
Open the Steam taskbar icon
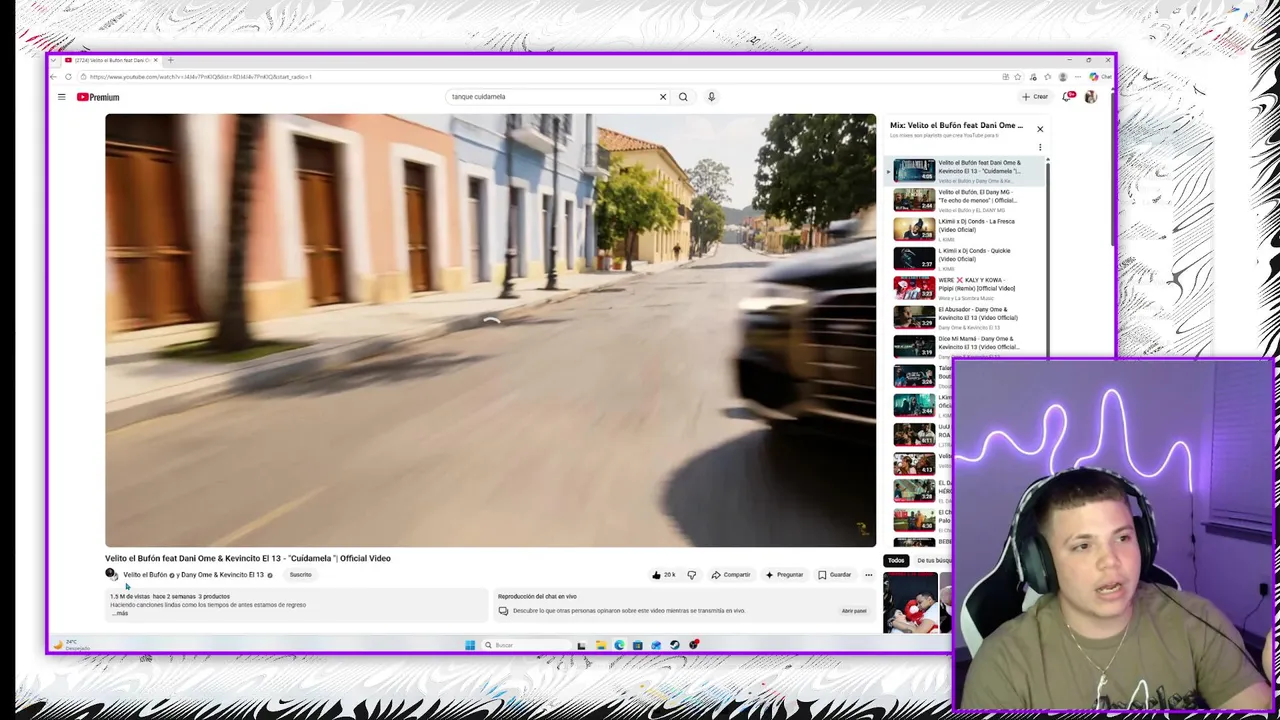(x=675, y=645)
